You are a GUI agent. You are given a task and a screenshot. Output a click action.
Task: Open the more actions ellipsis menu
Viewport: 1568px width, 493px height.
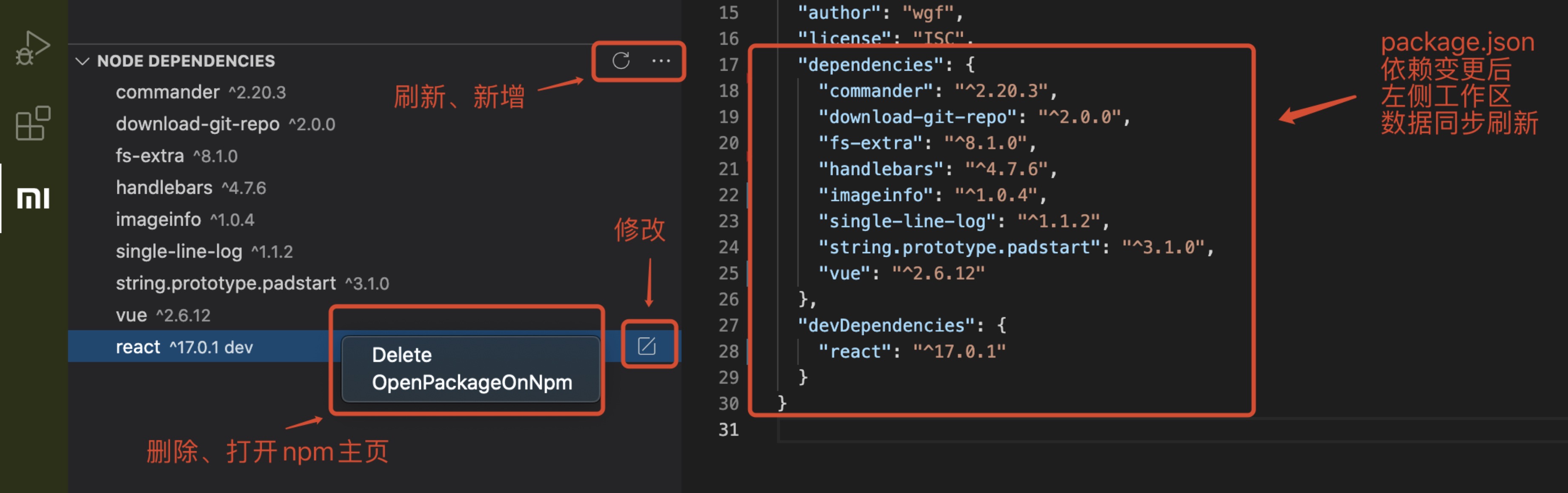click(661, 61)
